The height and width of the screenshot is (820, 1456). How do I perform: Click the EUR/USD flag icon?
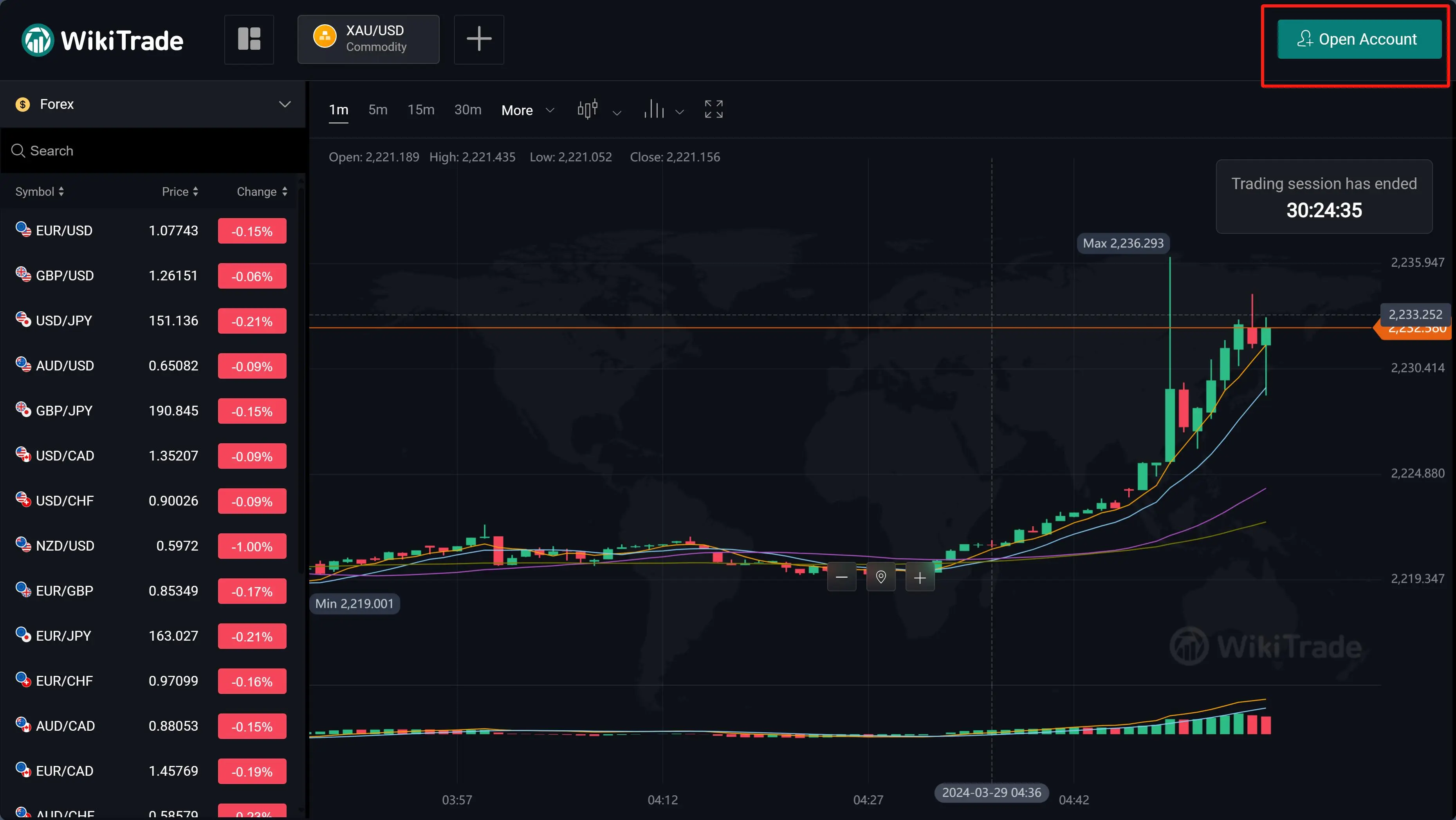click(x=23, y=229)
